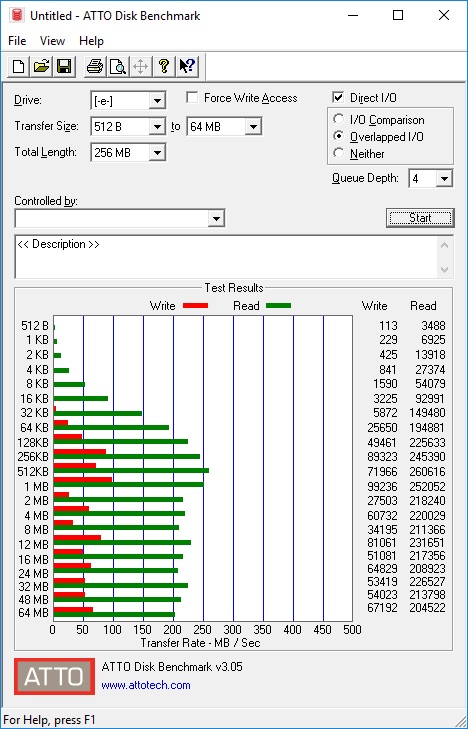The image size is (468, 729).
Task: Click the ATTO logo at bottom
Action: pyautogui.click(x=54, y=676)
